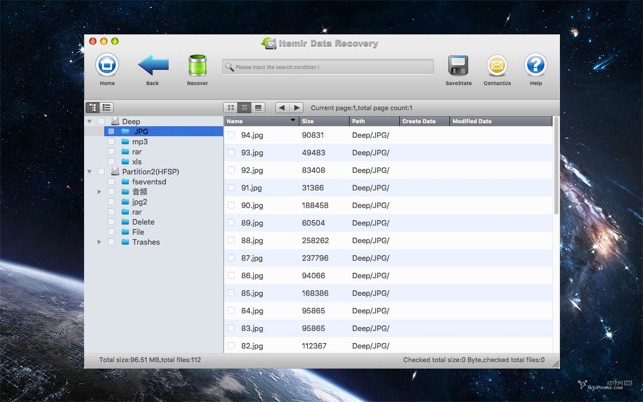The height and width of the screenshot is (402, 643).
Task: Click the Checked total size status text
Action: coord(474,360)
